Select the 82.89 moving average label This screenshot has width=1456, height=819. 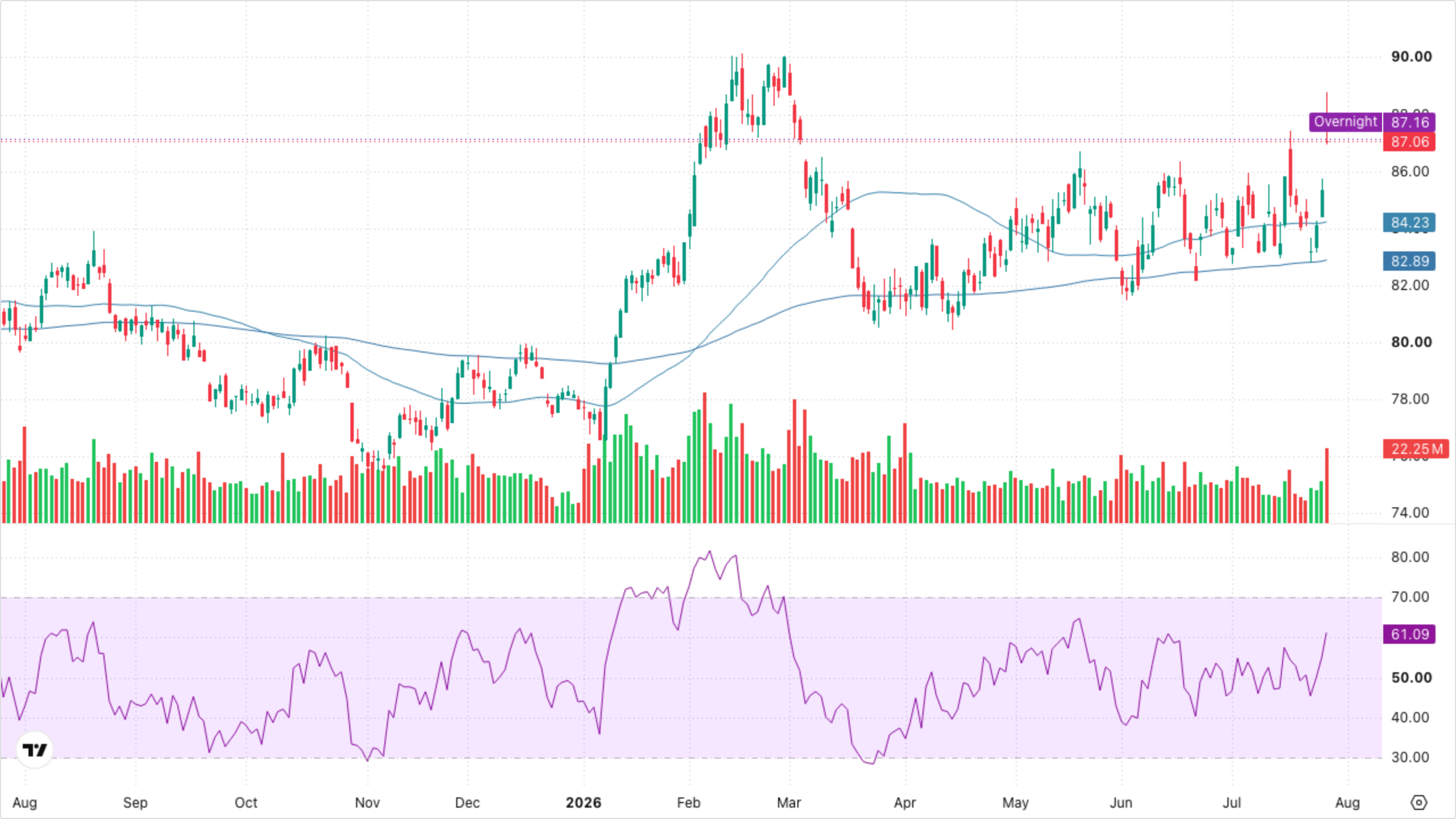coord(1409,261)
